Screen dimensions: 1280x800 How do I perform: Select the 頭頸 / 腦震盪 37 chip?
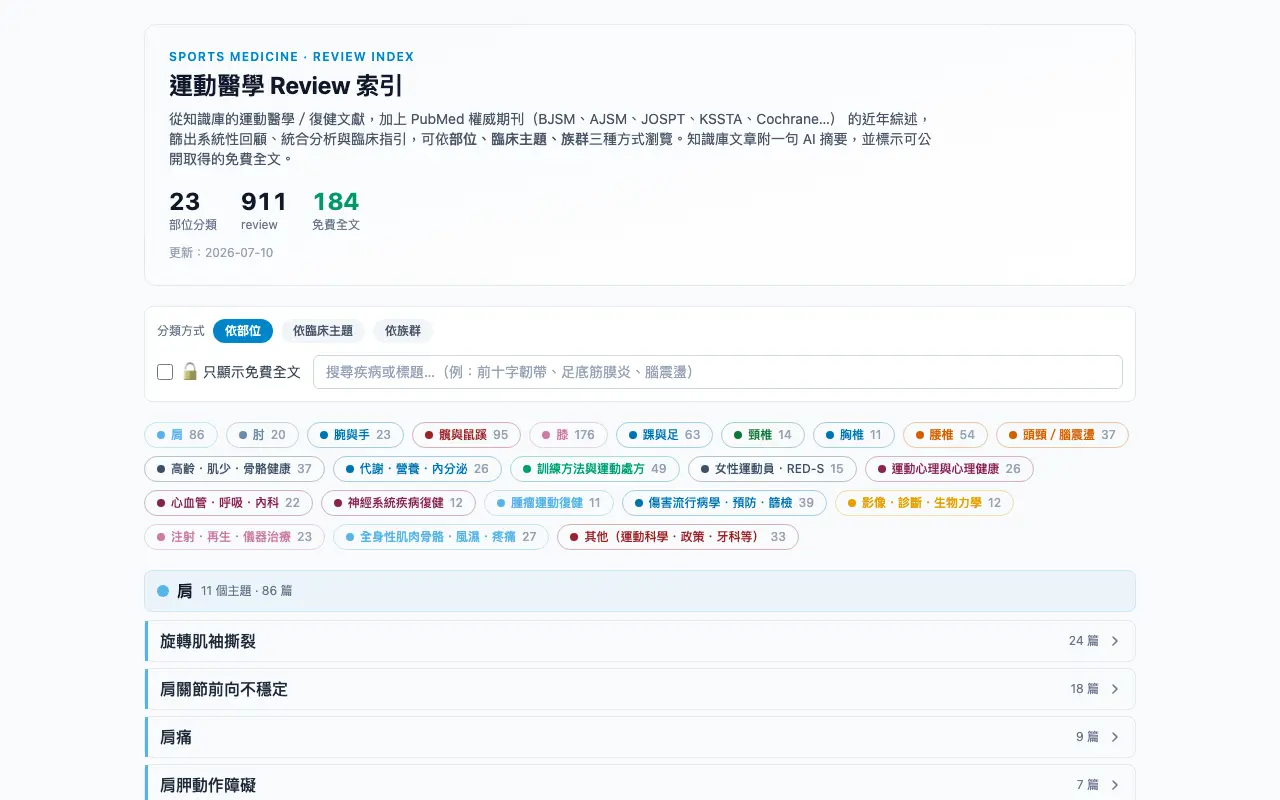click(x=1062, y=435)
